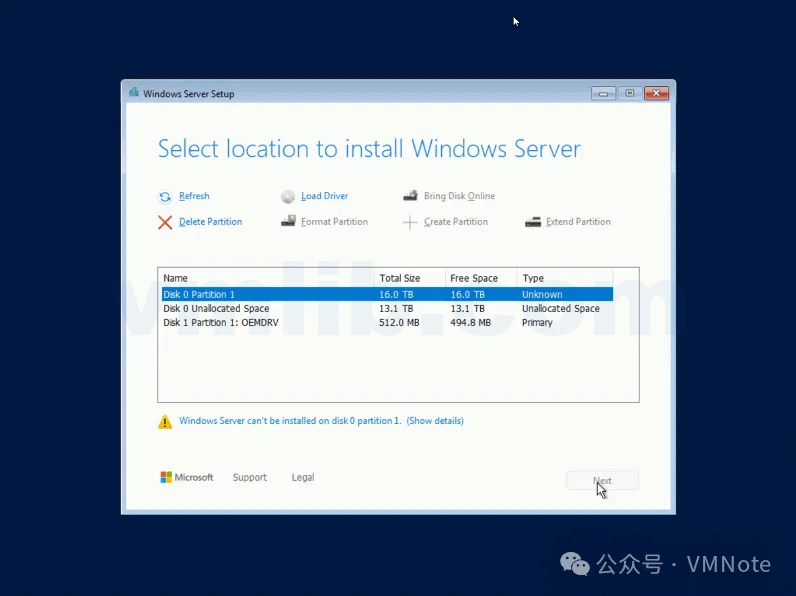The width and height of the screenshot is (796, 596).
Task: Open the Show details link
Action: pyautogui.click(x=435, y=421)
